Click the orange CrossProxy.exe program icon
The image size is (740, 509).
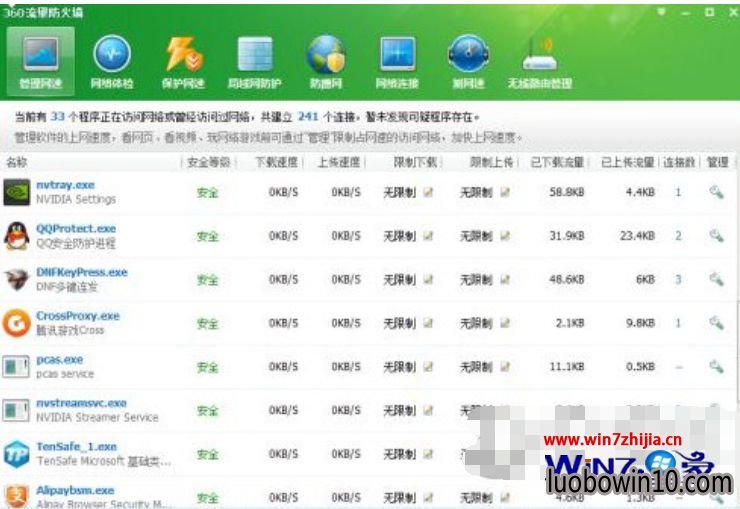17,323
